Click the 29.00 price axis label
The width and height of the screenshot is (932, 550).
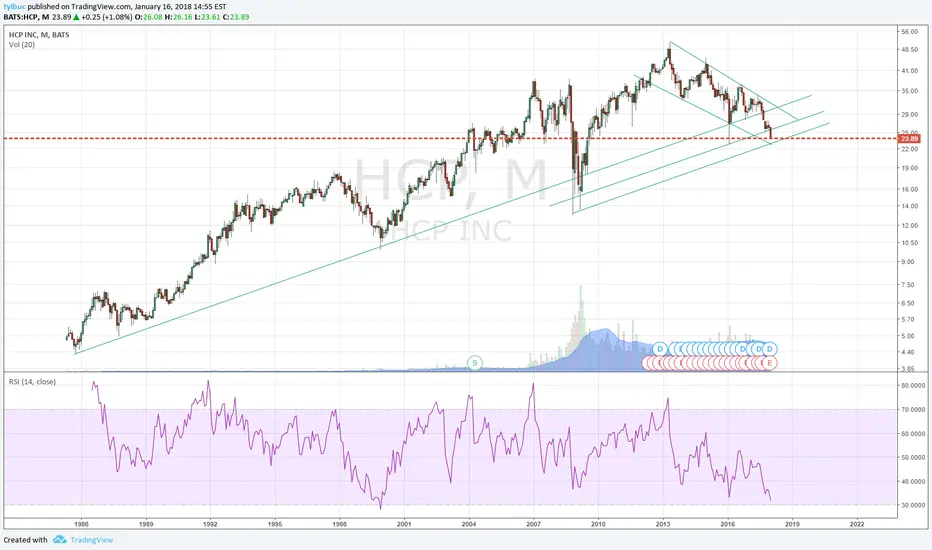point(909,114)
